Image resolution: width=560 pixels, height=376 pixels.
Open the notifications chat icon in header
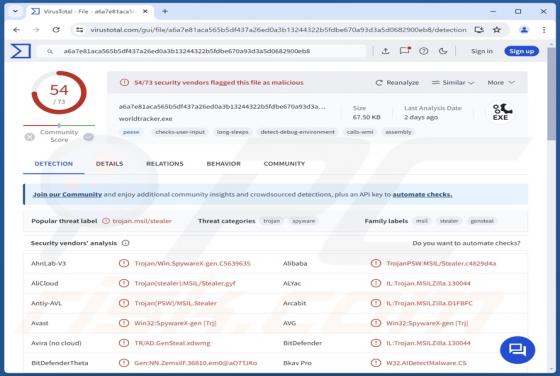pyautogui.click(x=405, y=51)
